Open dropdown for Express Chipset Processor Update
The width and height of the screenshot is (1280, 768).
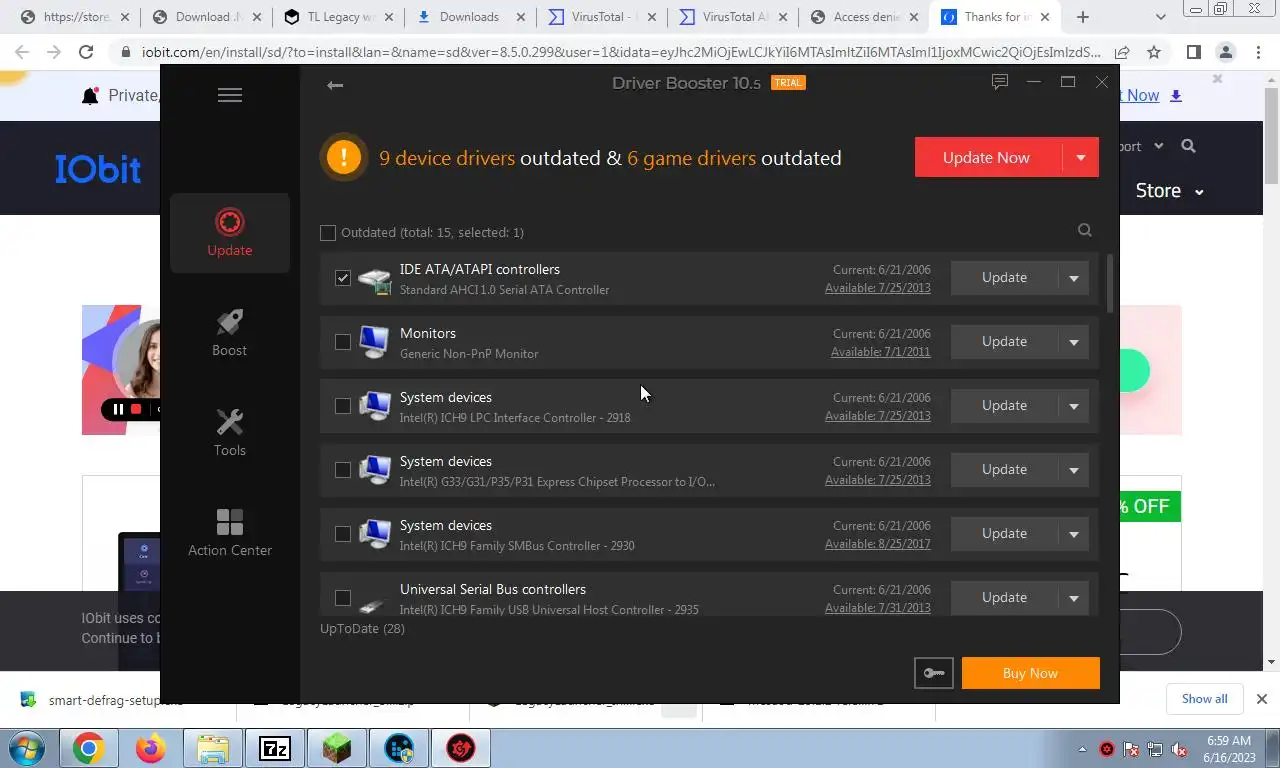(x=1074, y=470)
